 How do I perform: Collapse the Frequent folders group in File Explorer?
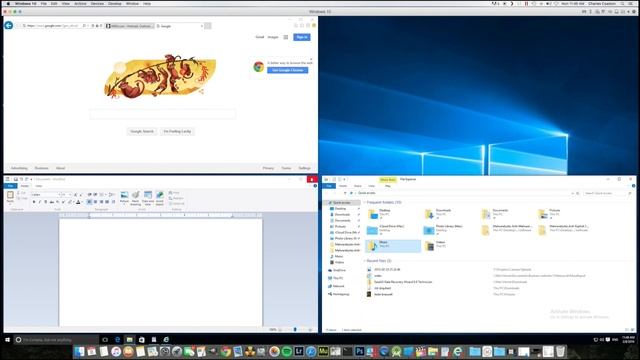[x=365, y=202]
